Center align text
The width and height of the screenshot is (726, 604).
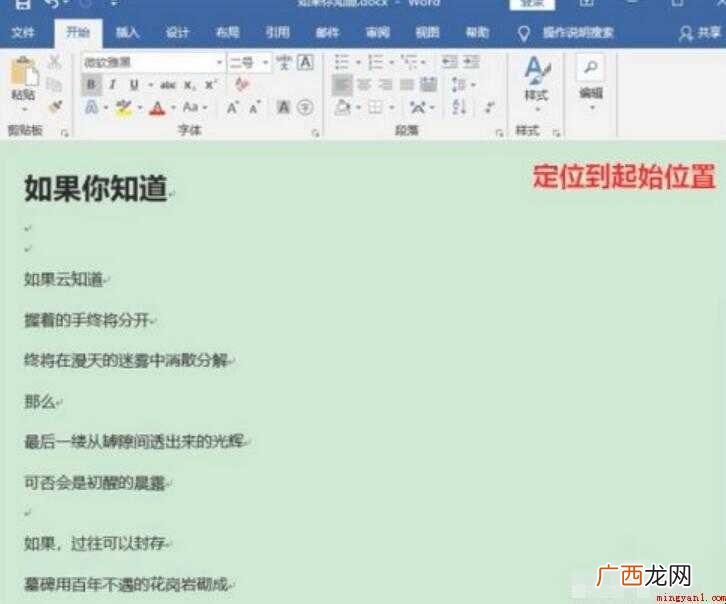364,85
